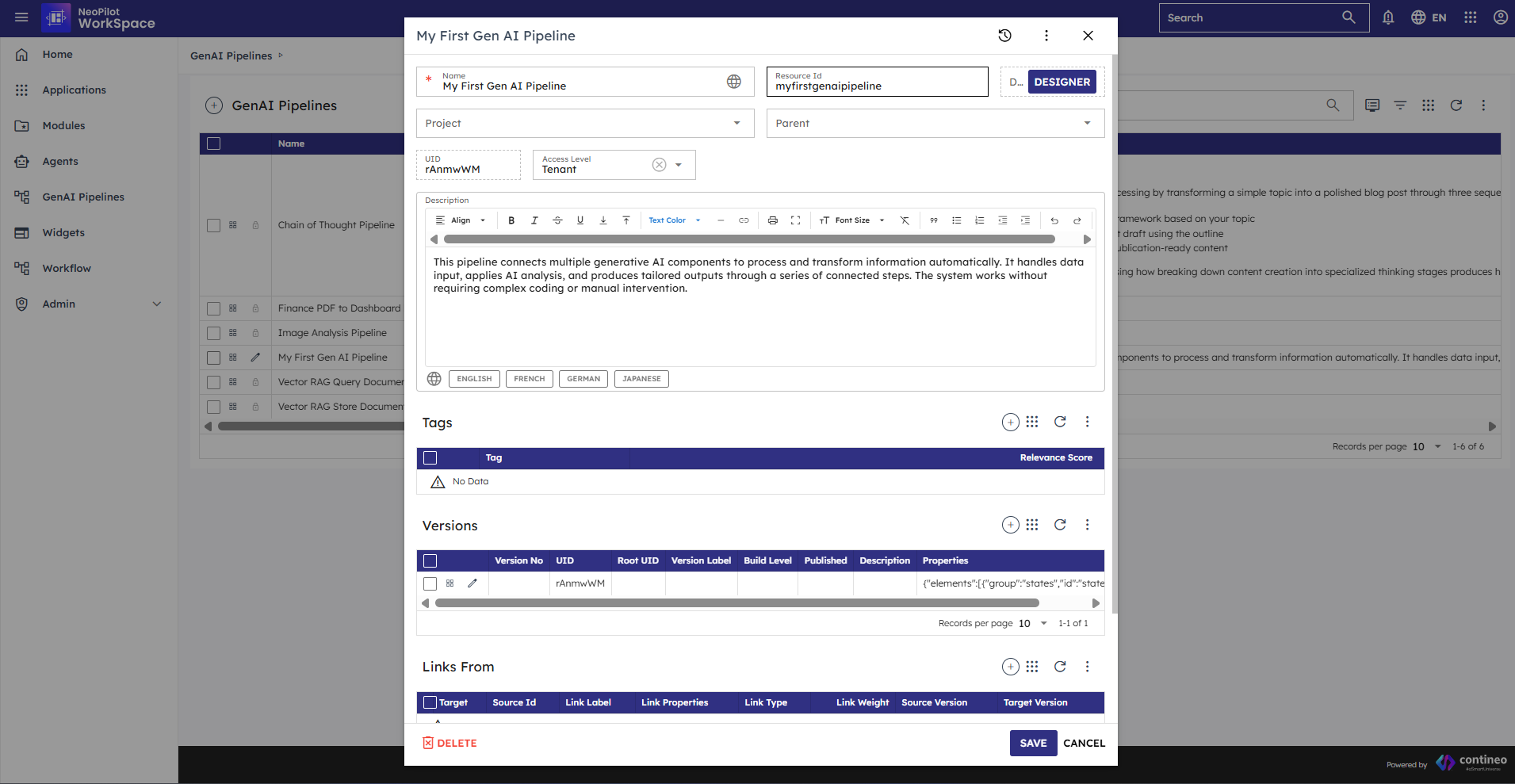Tick the select-all checkbox in Links From table

click(x=430, y=702)
